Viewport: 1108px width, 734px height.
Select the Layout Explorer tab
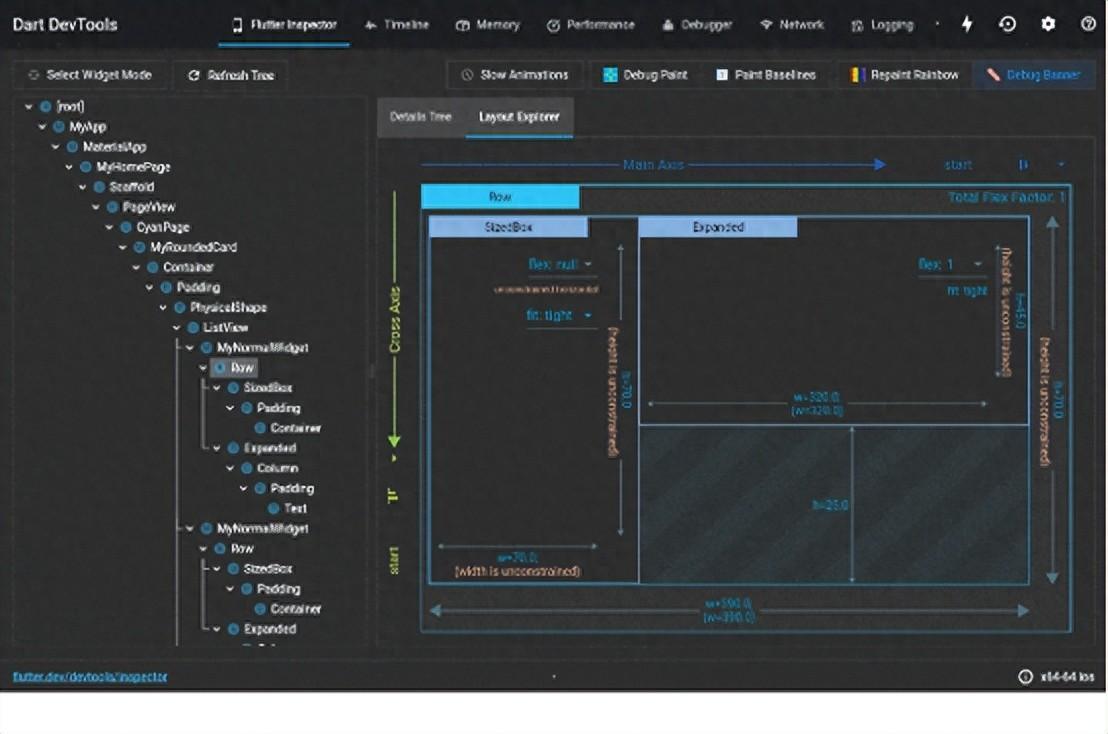(519, 117)
